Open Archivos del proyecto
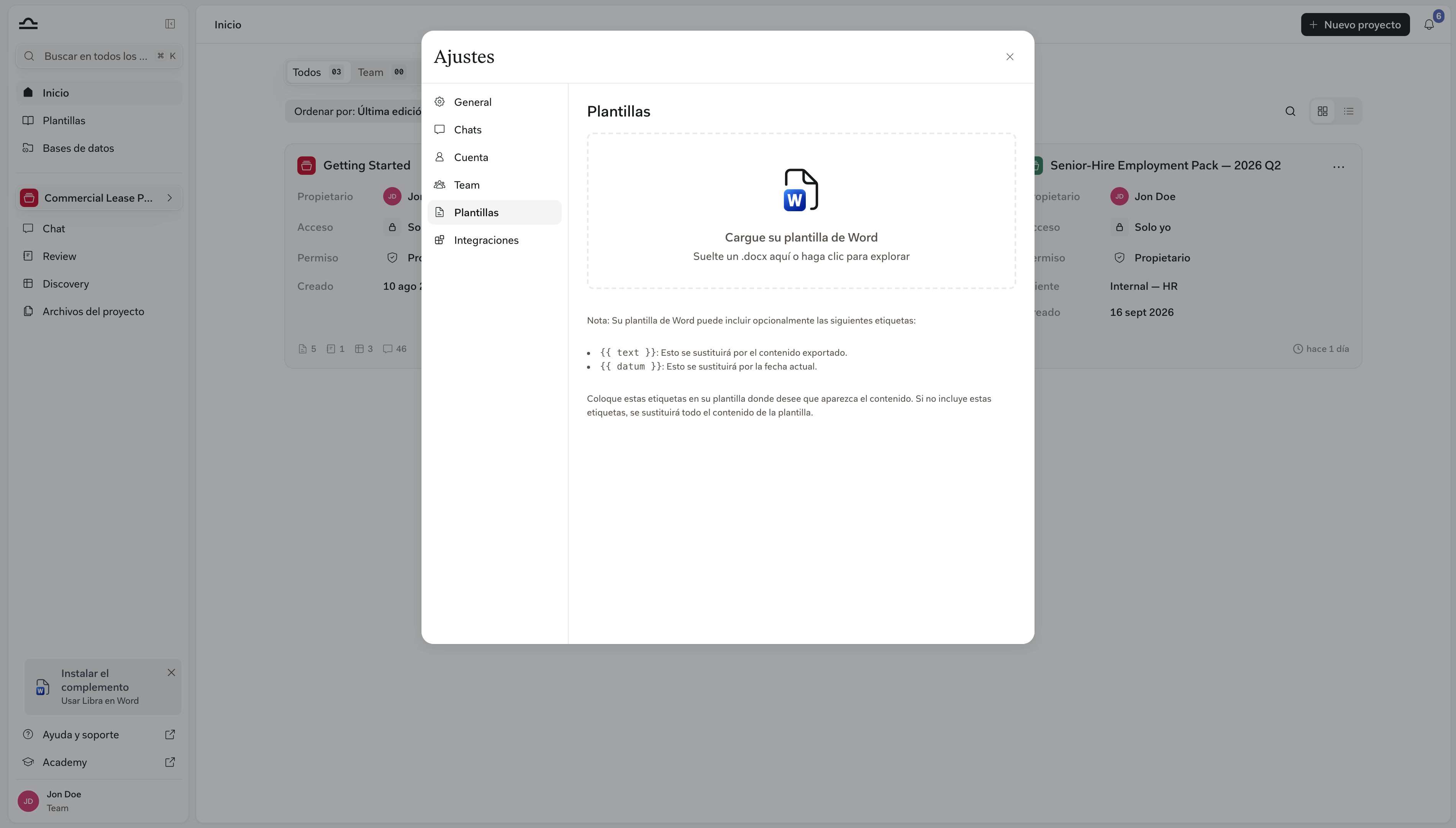 click(99, 311)
